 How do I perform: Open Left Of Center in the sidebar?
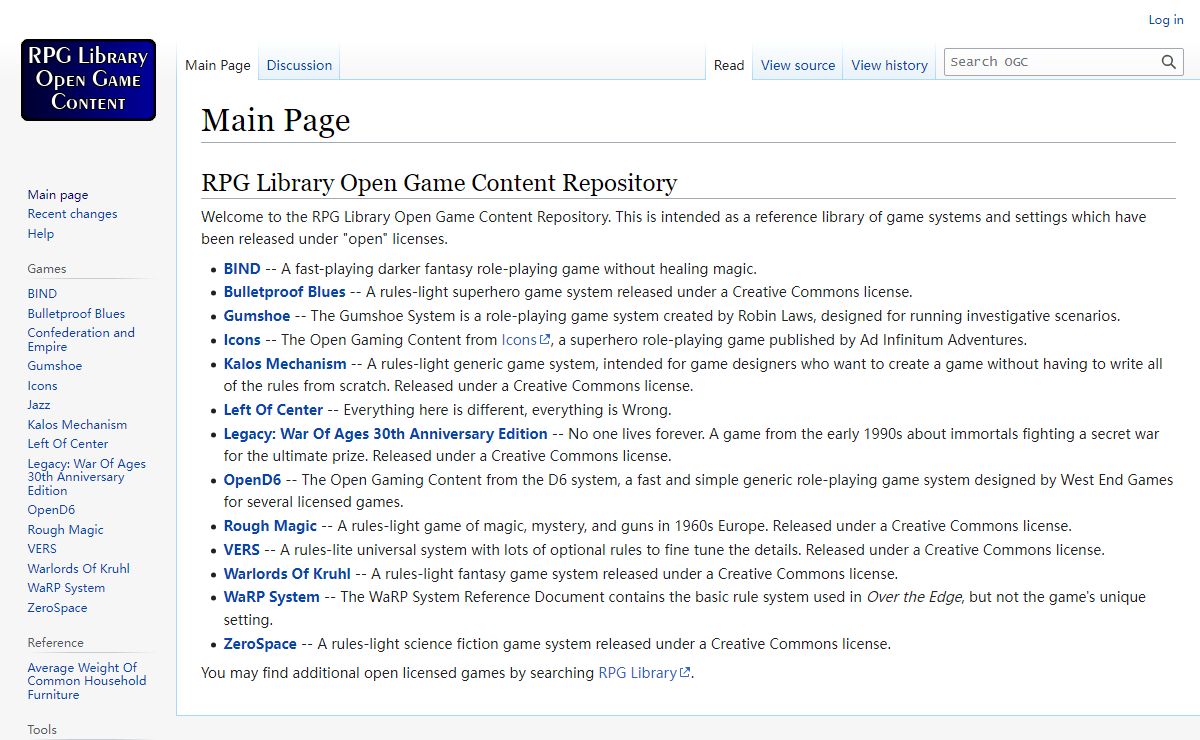pos(68,444)
